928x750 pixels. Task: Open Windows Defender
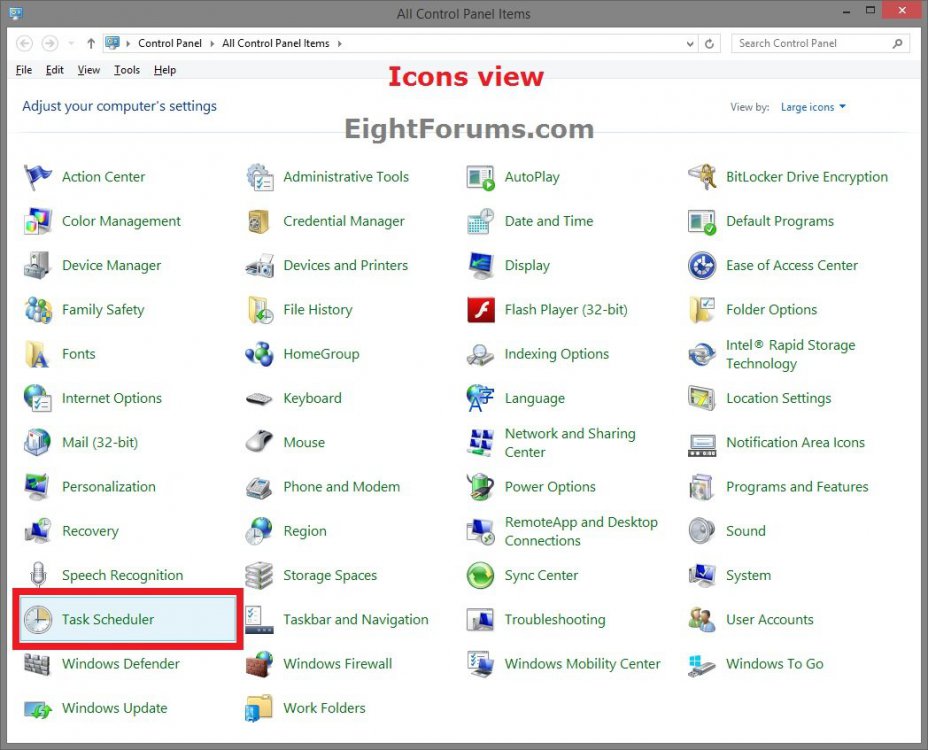[x=122, y=663]
